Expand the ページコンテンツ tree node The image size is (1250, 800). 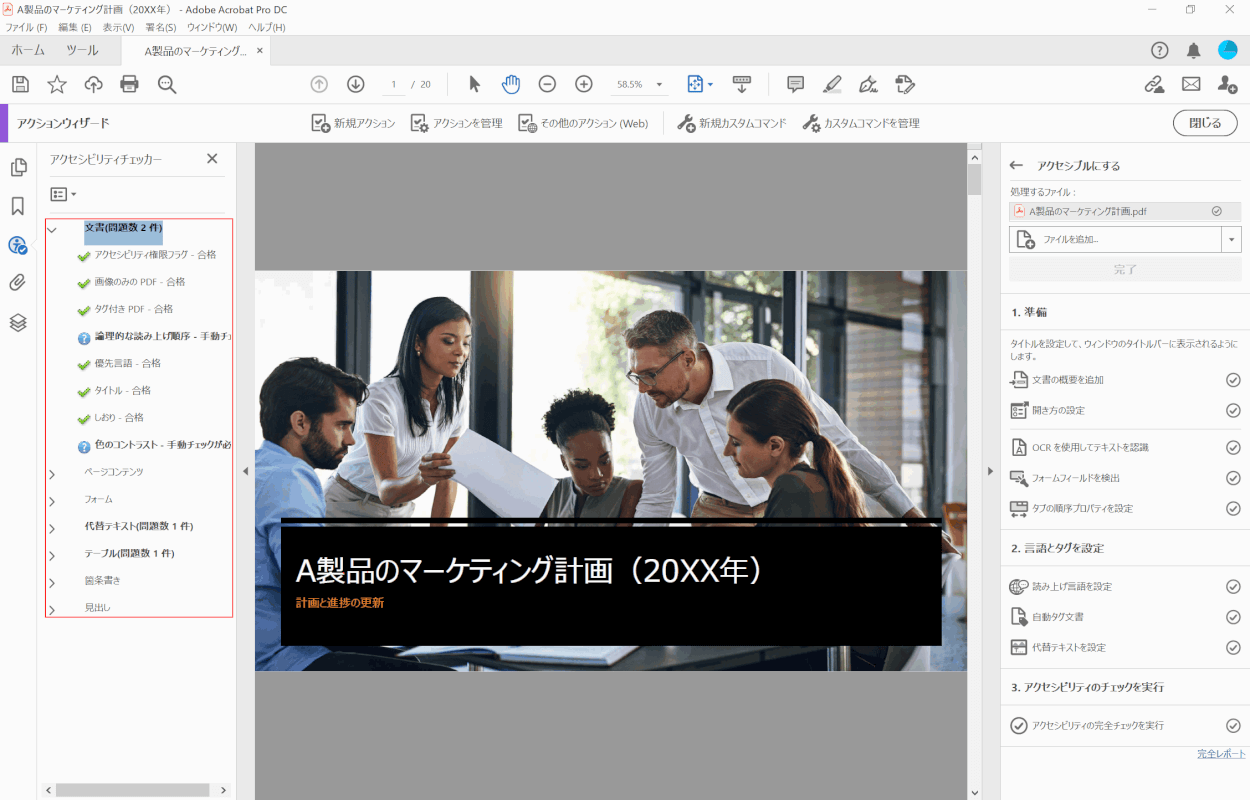click(x=52, y=472)
